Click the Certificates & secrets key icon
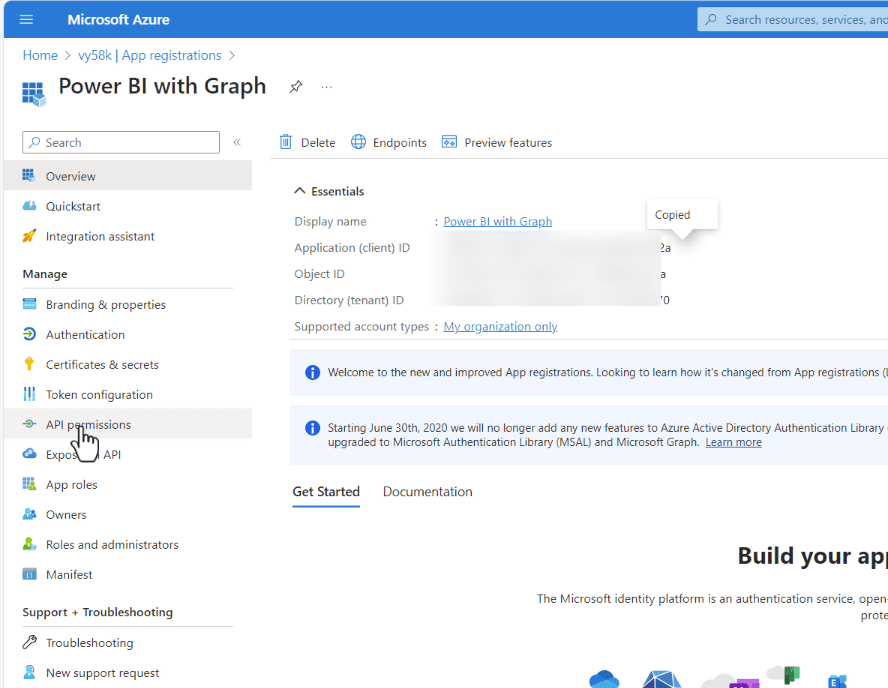The width and height of the screenshot is (888, 688). 29,364
